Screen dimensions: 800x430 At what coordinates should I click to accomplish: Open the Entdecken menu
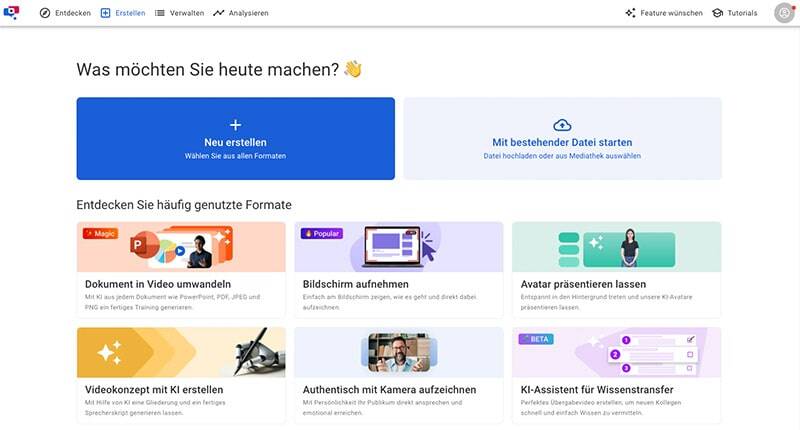tap(65, 13)
